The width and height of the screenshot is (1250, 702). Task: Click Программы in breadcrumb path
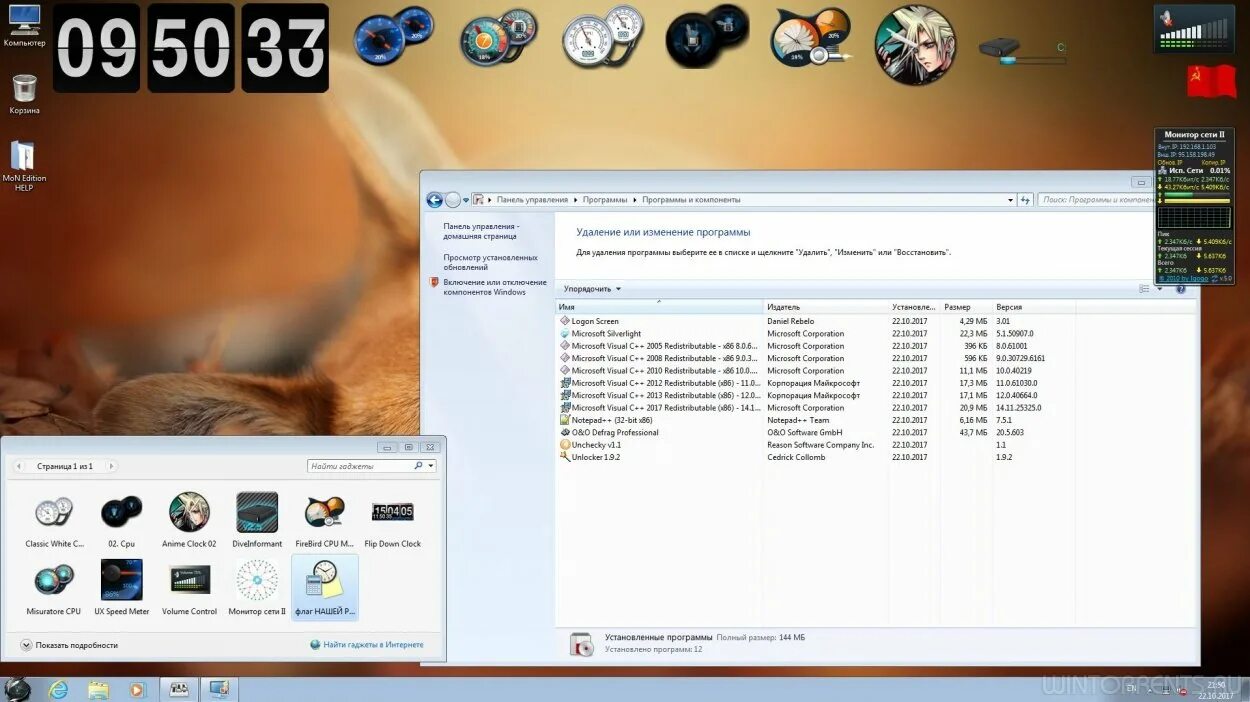click(605, 200)
